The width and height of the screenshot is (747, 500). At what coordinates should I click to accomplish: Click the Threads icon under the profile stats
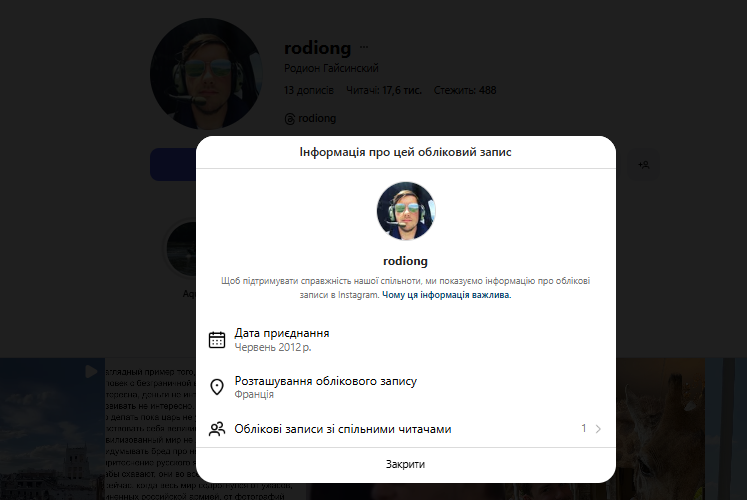pos(290,118)
